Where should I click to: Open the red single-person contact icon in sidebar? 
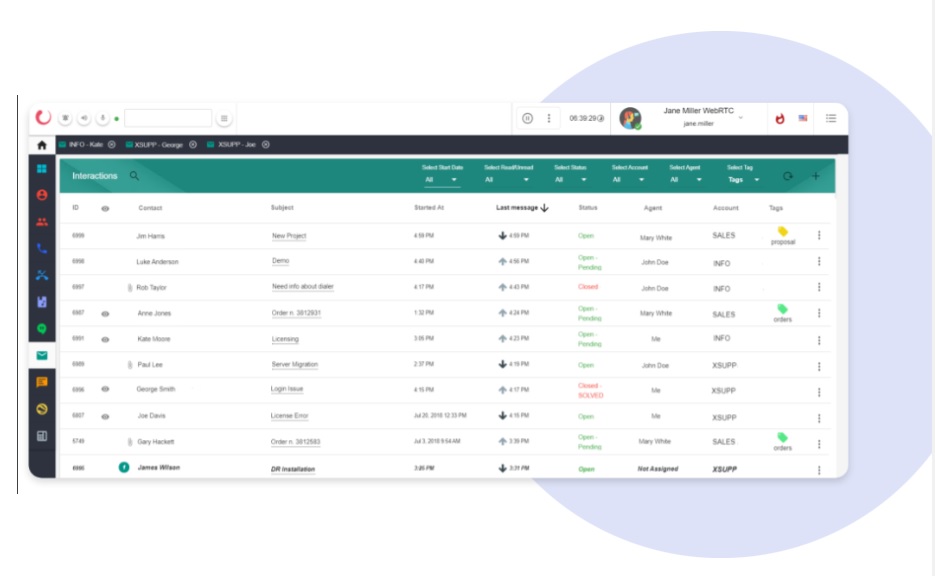click(x=42, y=195)
